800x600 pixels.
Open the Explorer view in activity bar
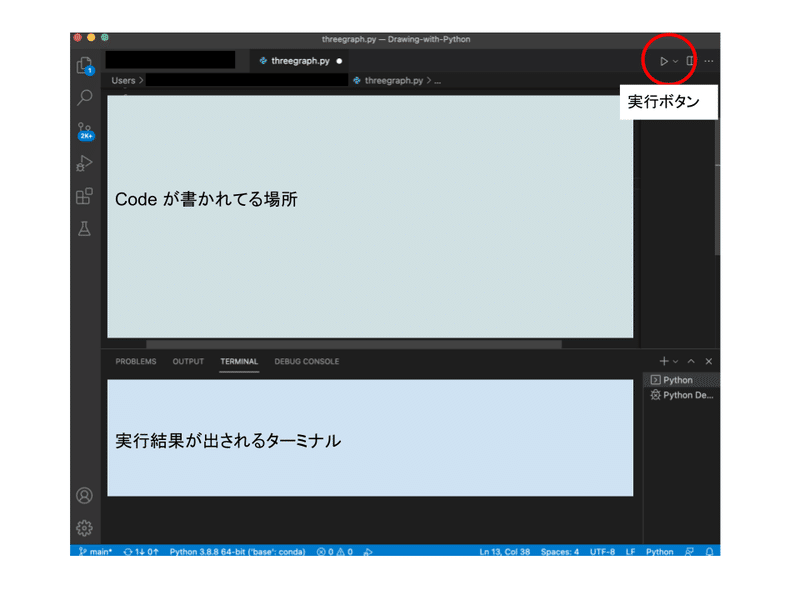click(85, 65)
